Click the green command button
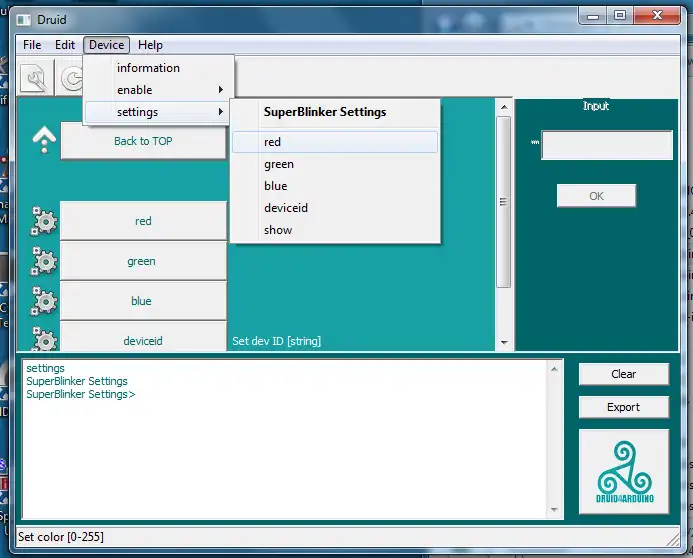Screen dimensions: 693x558 click(x=143, y=261)
